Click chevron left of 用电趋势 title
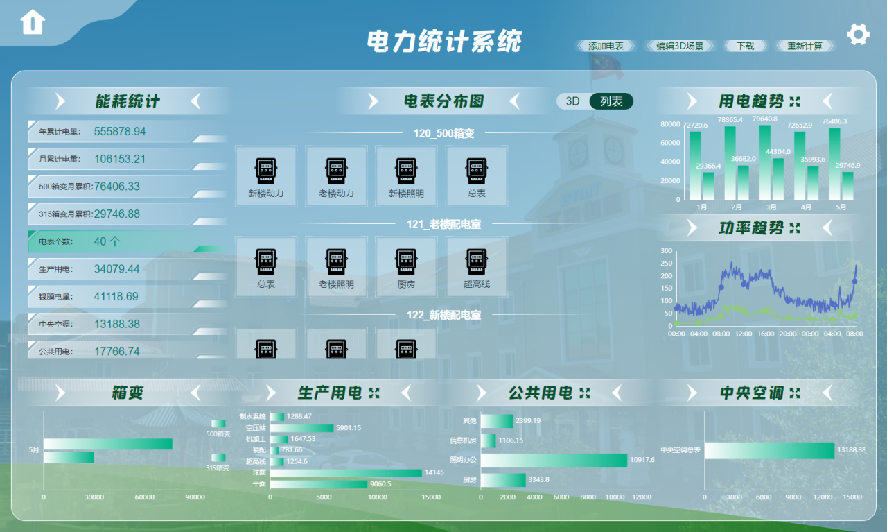 click(x=691, y=101)
